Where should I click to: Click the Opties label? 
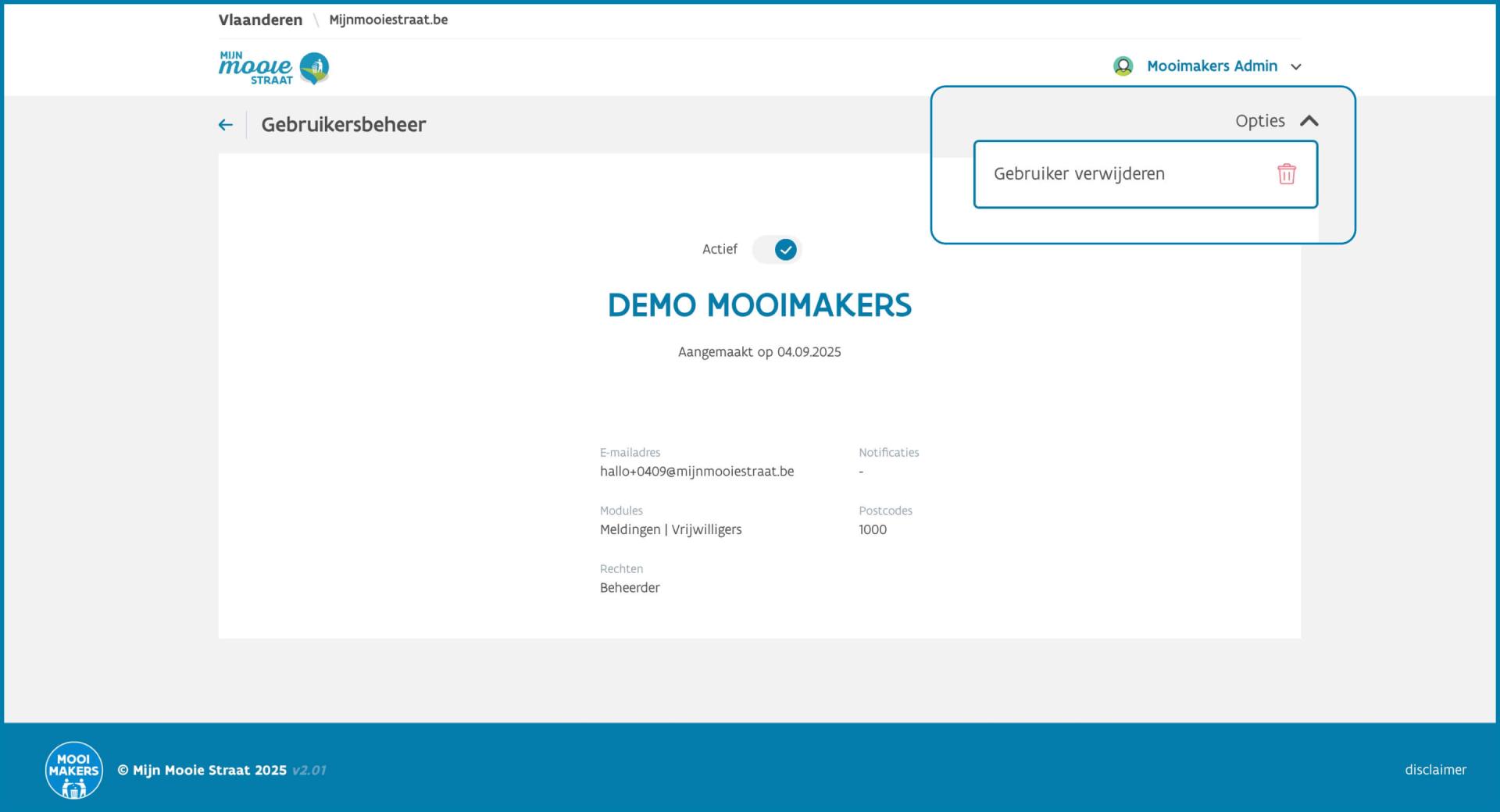pyautogui.click(x=1259, y=121)
